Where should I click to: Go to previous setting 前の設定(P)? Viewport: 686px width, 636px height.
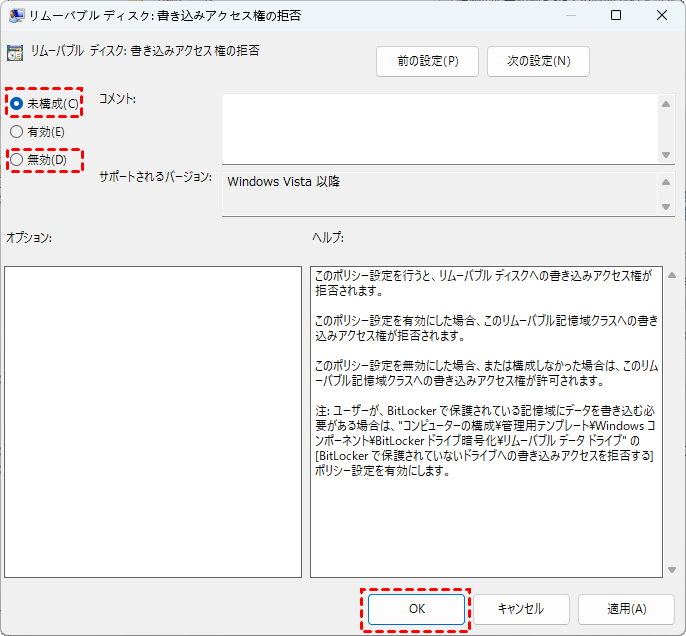click(x=427, y=61)
